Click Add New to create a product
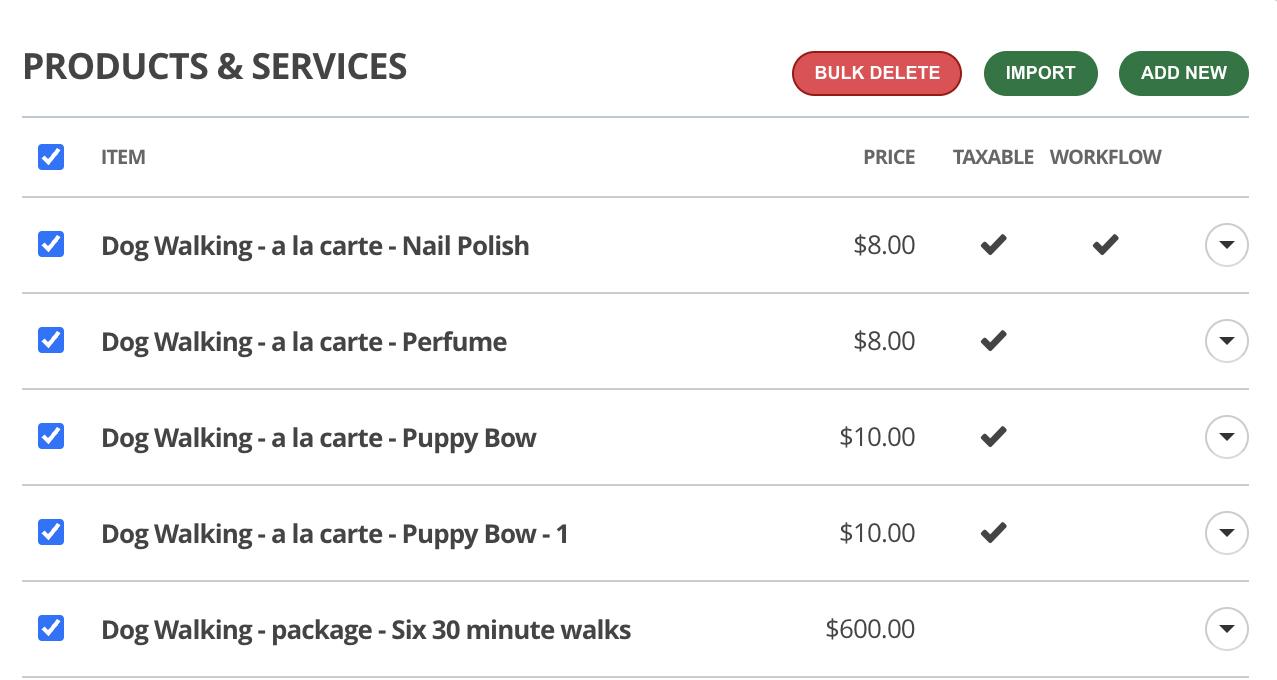The height and width of the screenshot is (680, 1277). (x=1183, y=73)
